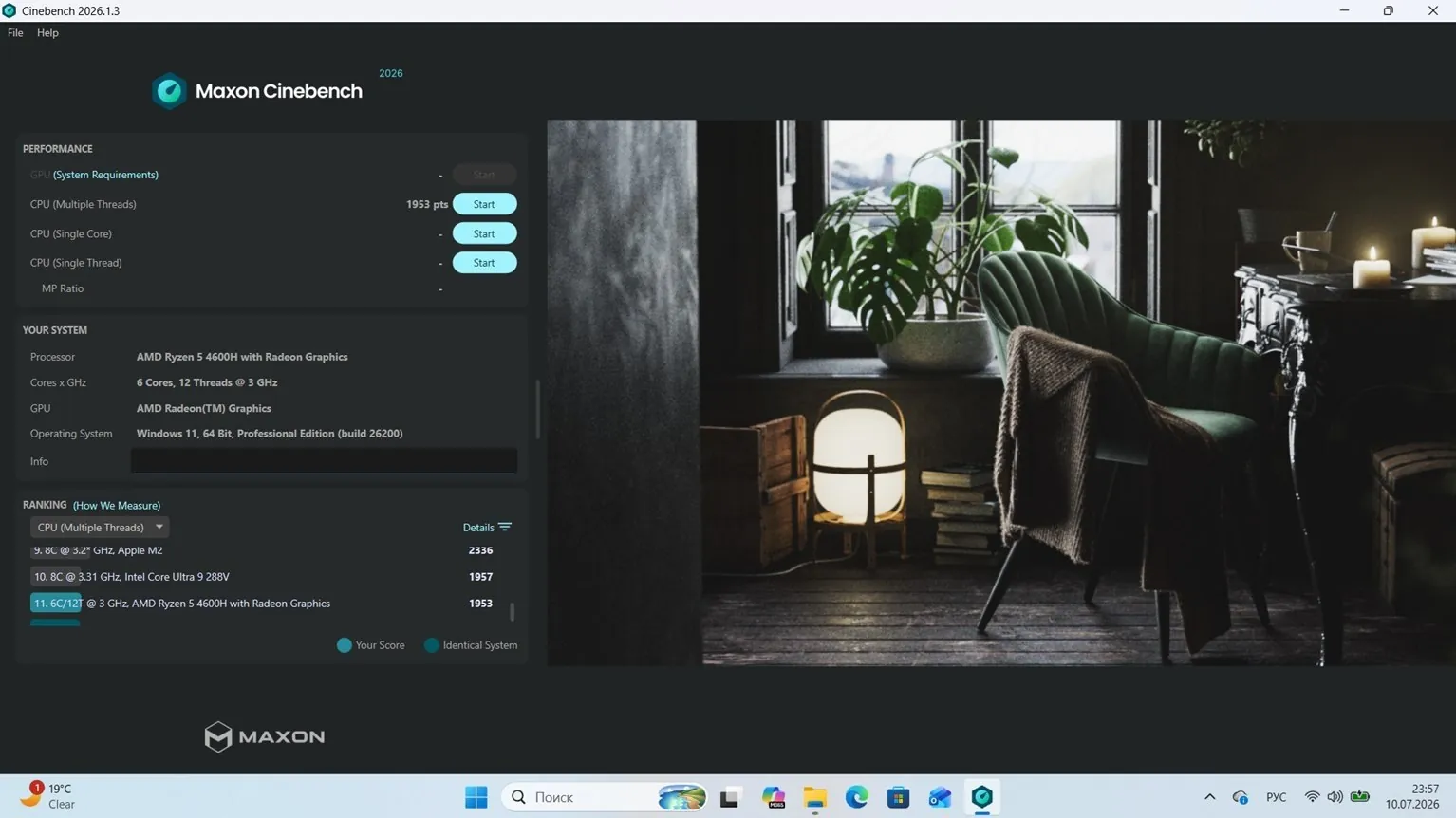This screenshot has height=818, width=1456.
Task: Click the Maxon Cinebench logo icon
Action: coord(169,91)
